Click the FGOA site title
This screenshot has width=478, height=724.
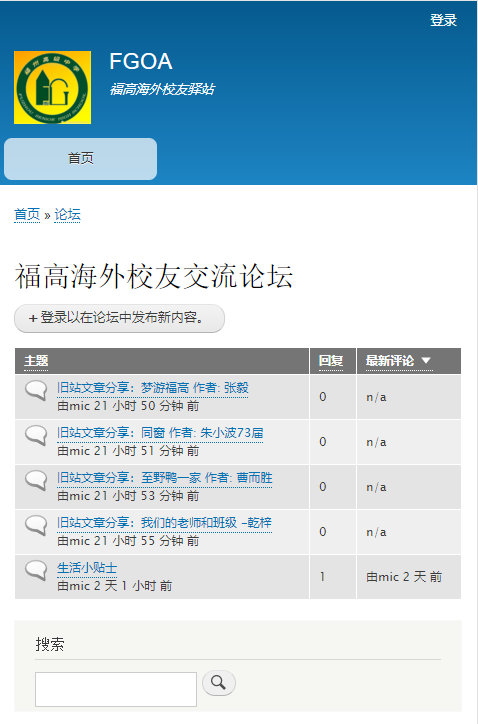coord(140,61)
